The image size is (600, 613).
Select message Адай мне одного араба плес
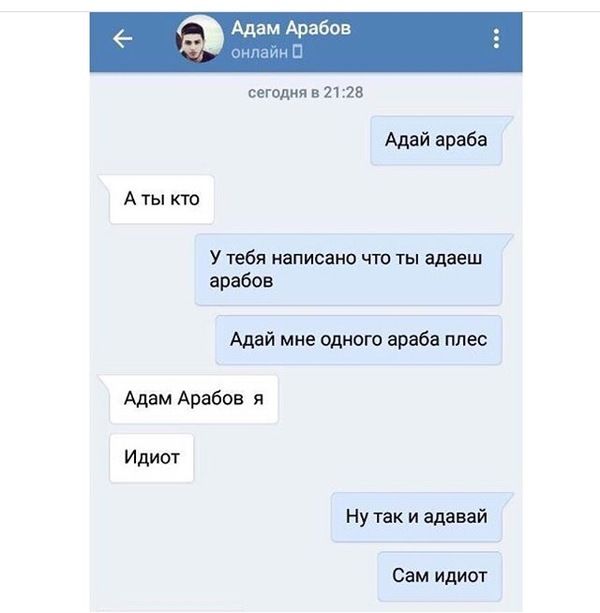pos(358,340)
